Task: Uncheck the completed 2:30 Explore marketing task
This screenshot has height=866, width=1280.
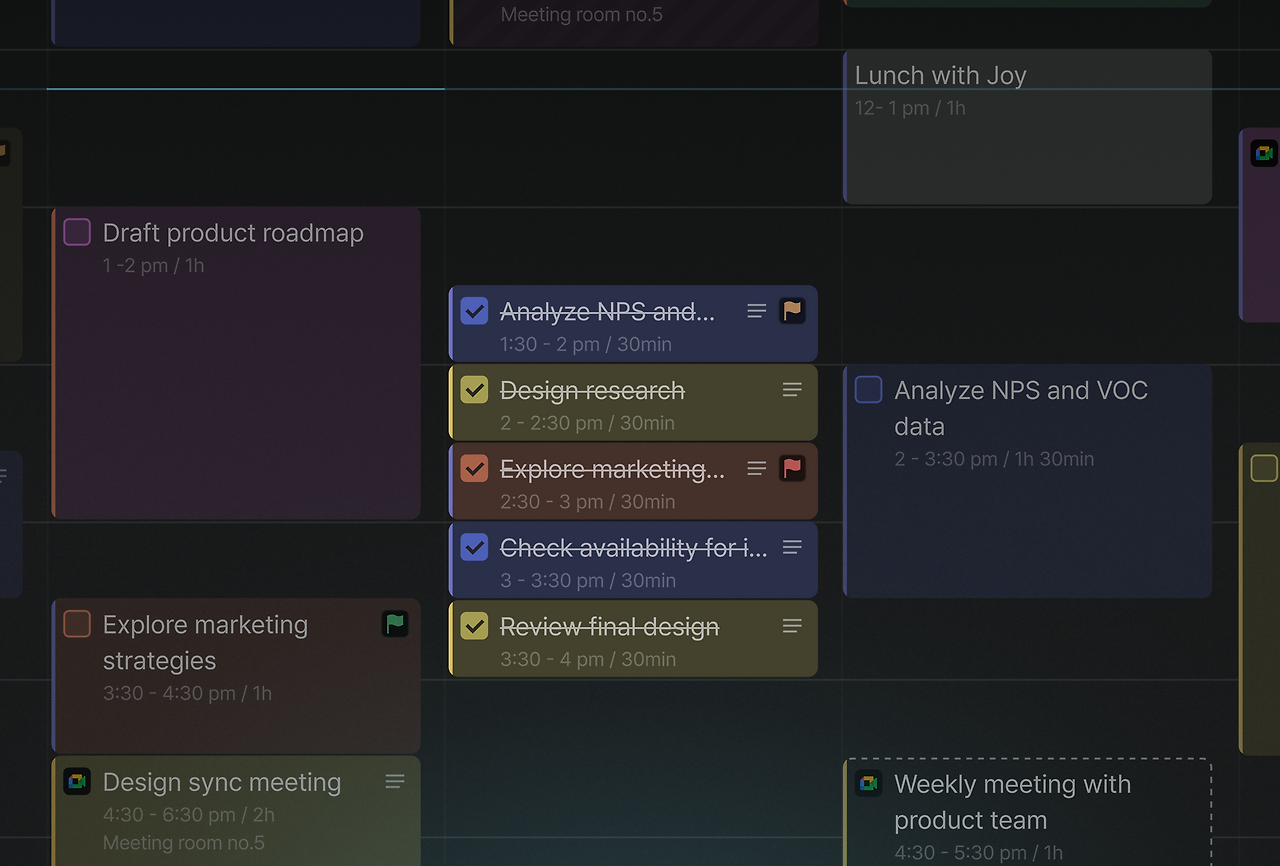Action: (474, 468)
